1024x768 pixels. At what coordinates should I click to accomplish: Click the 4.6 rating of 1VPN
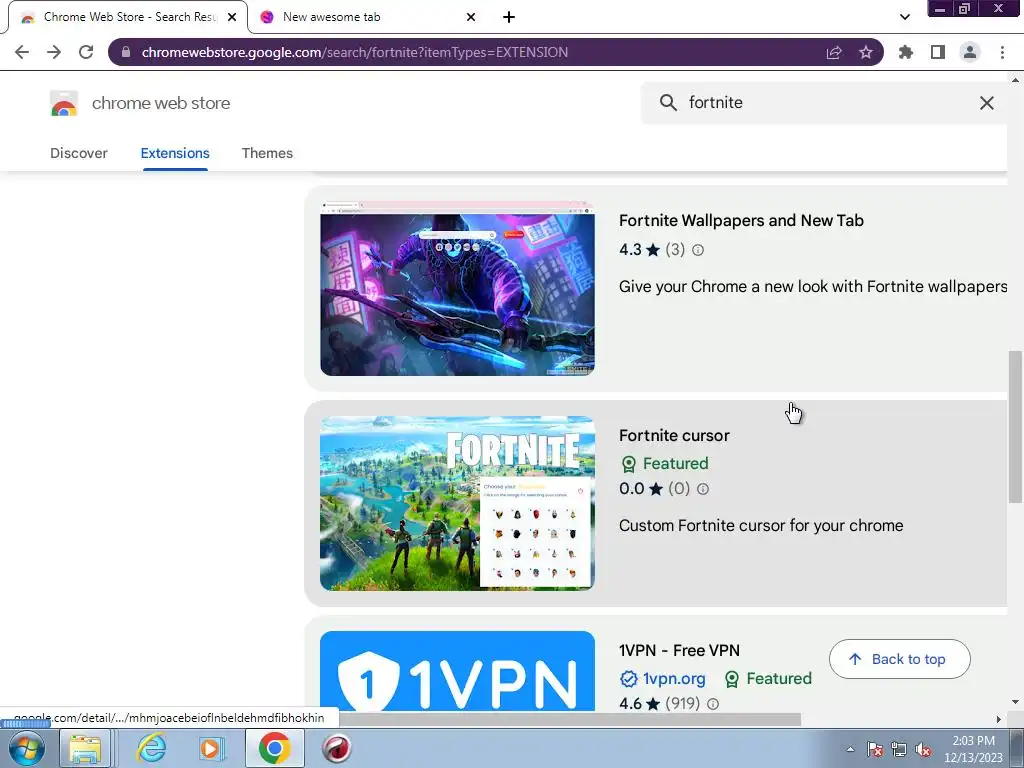(631, 704)
